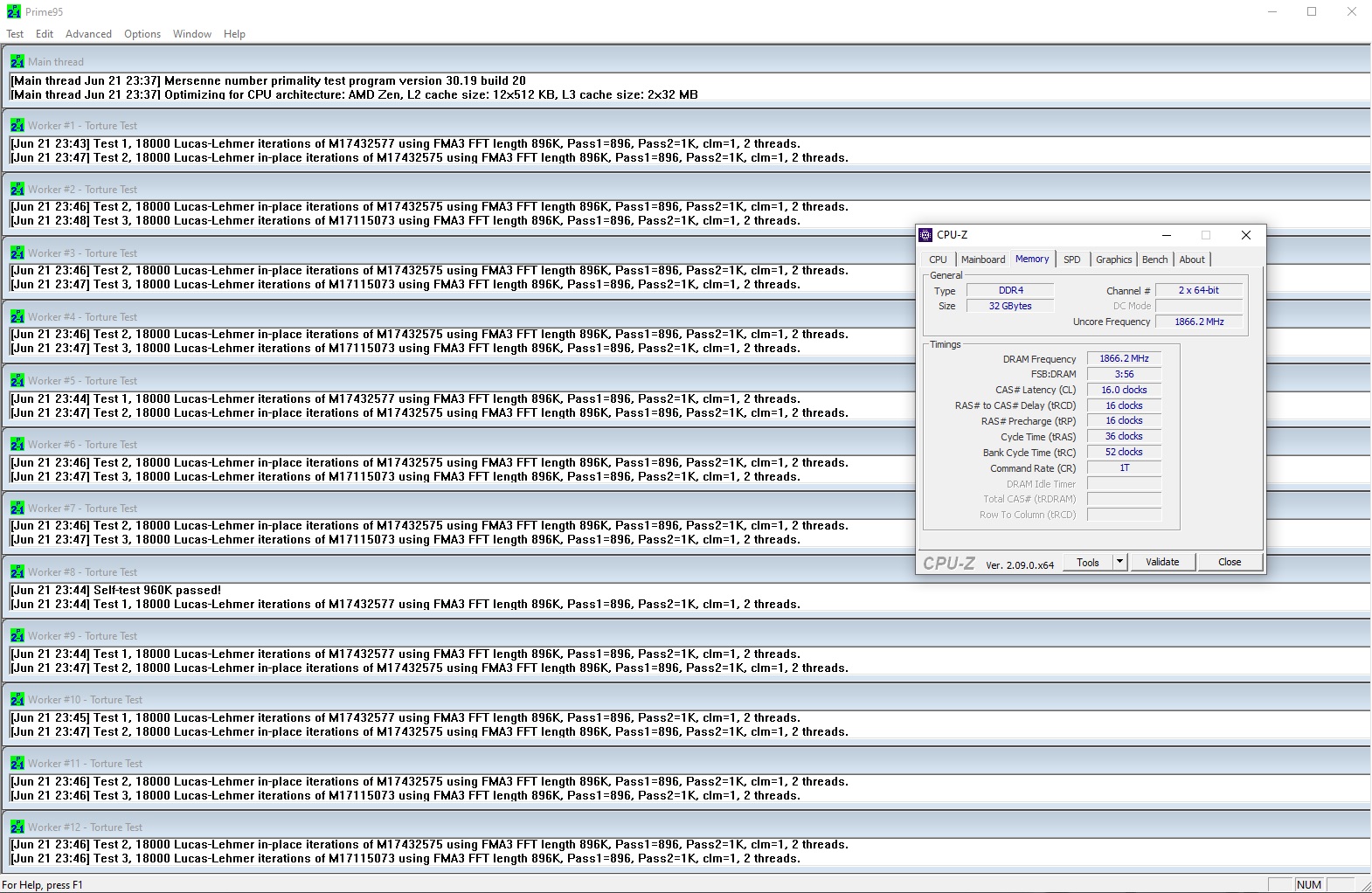Click the Cycle Time value 36 clocks
1372x893 pixels.
point(1124,436)
